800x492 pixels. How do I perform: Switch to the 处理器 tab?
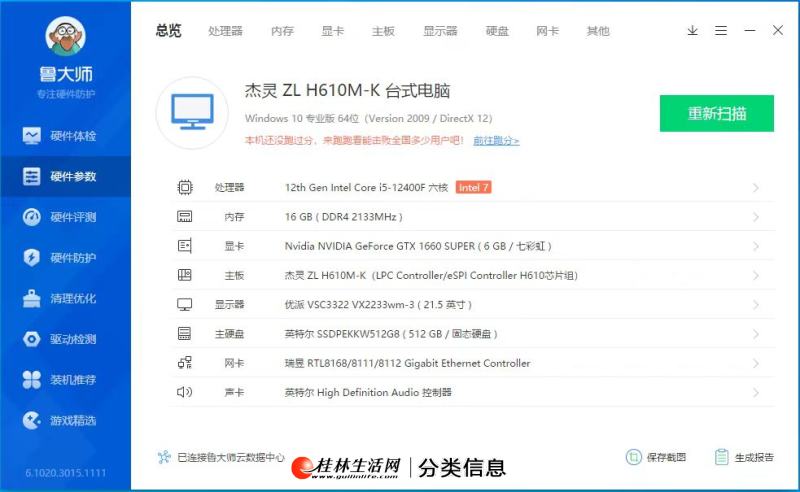226,31
